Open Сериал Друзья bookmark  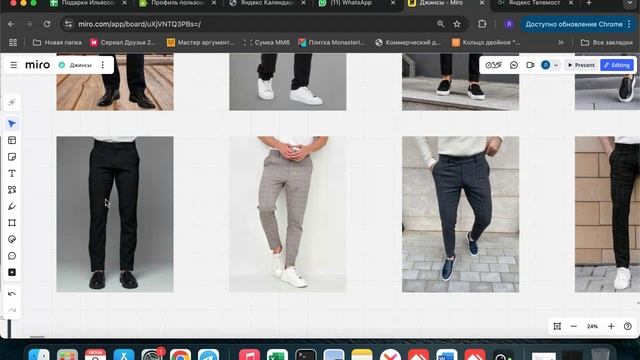pos(123,42)
